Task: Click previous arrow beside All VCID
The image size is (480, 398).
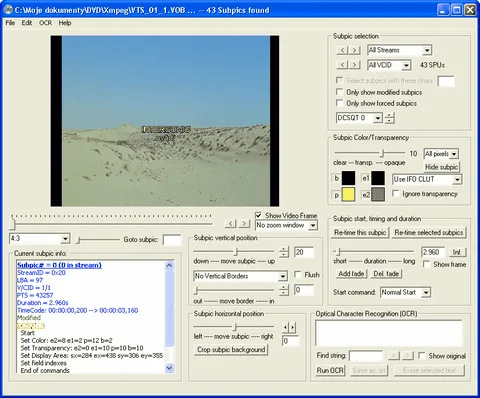Action: coord(342,65)
